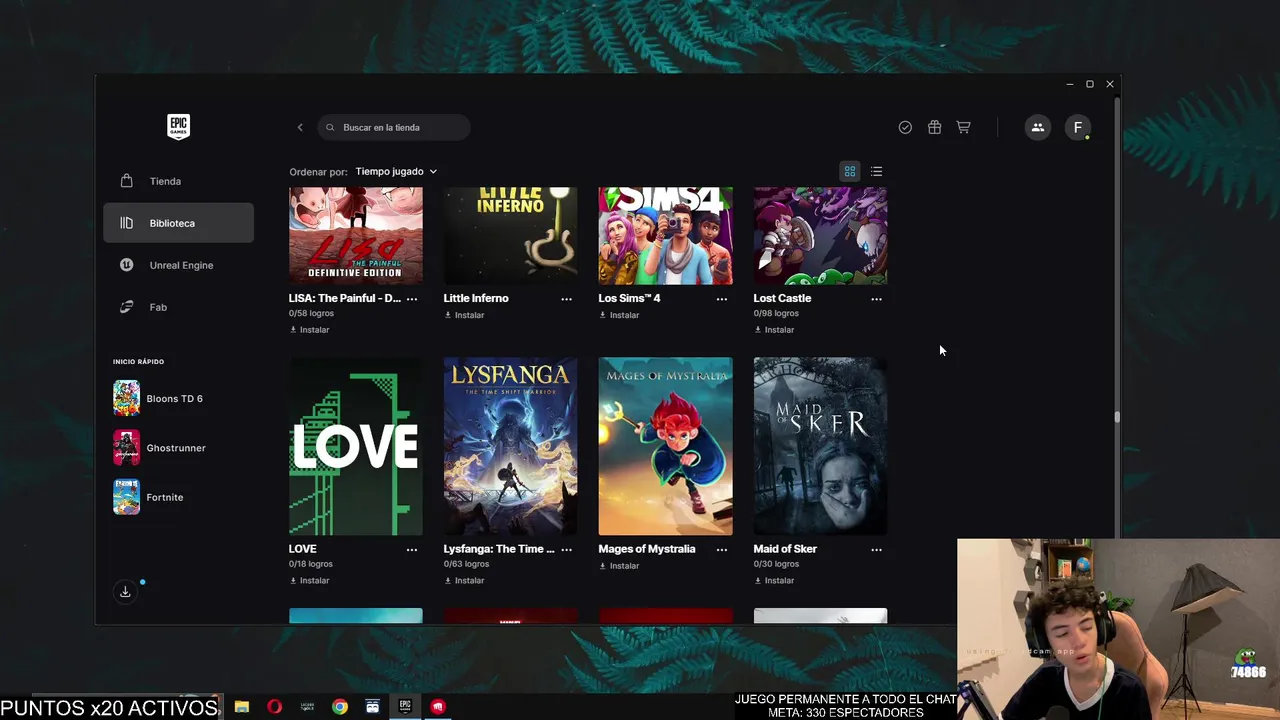Open Opera browser in taskbar
This screenshot has height=720, width=1280.
point(274,706)
